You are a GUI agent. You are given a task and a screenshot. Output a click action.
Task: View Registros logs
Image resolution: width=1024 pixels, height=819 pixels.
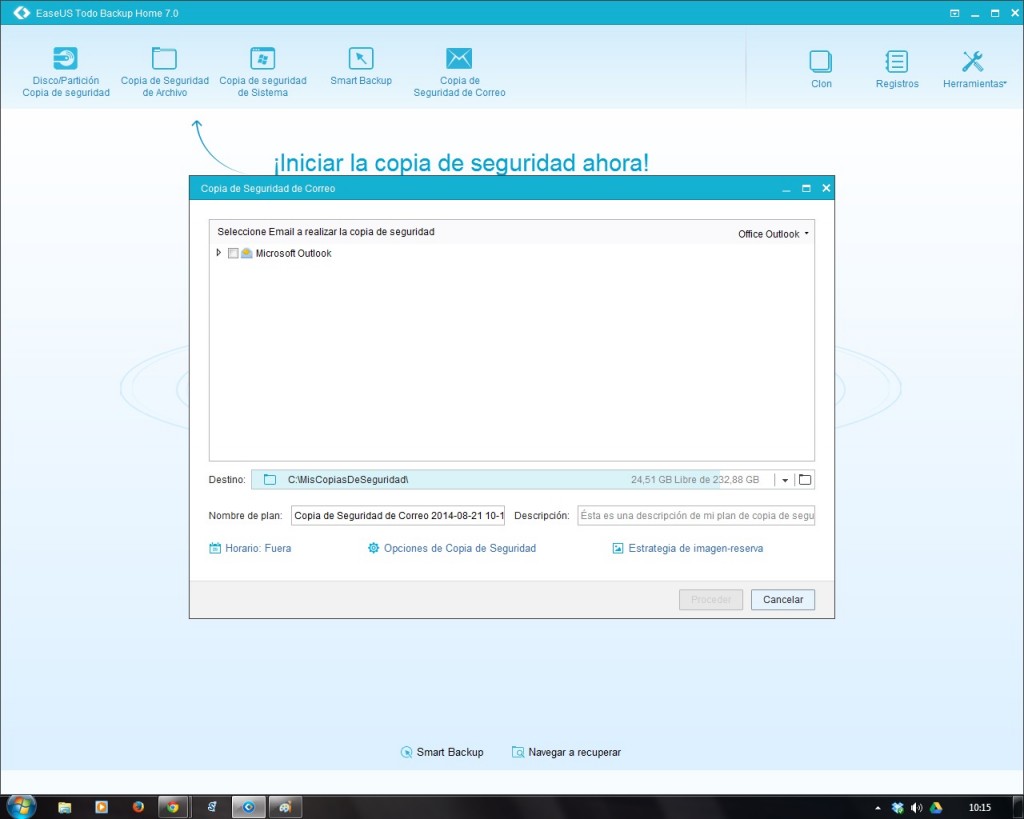click(x=897, y=62)
